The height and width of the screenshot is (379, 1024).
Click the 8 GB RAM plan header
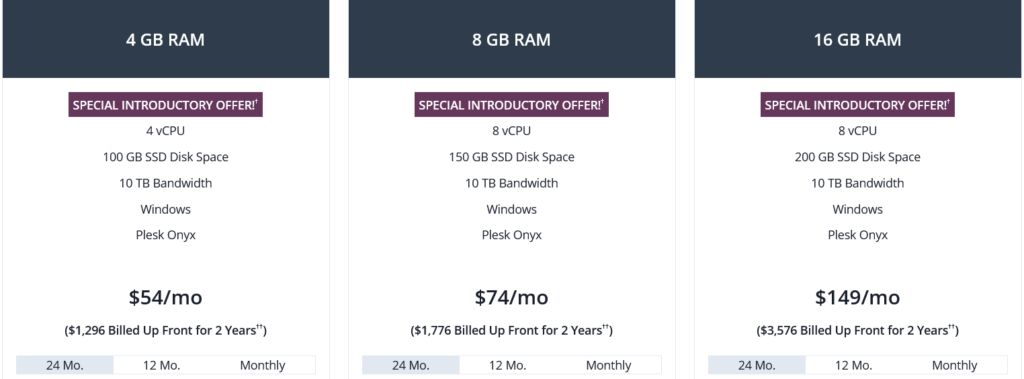(x=512, y=39)
